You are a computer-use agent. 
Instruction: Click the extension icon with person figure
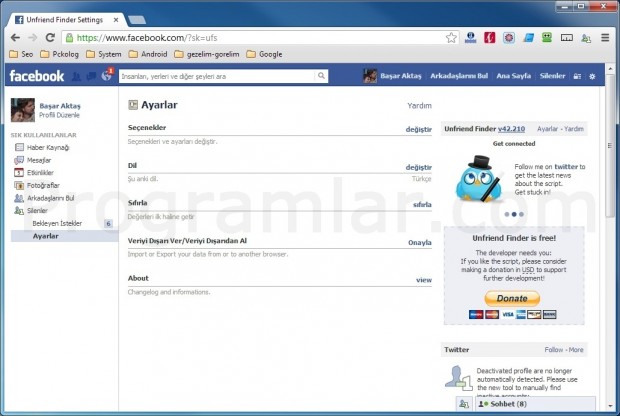tap(470, 38)
